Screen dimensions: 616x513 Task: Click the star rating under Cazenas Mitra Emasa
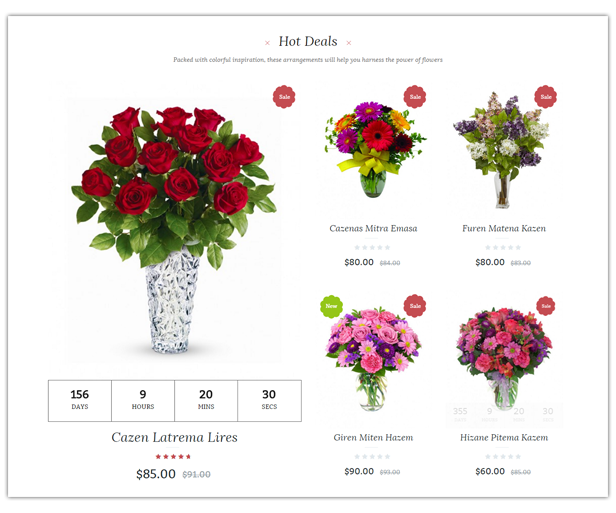(372, 247)
